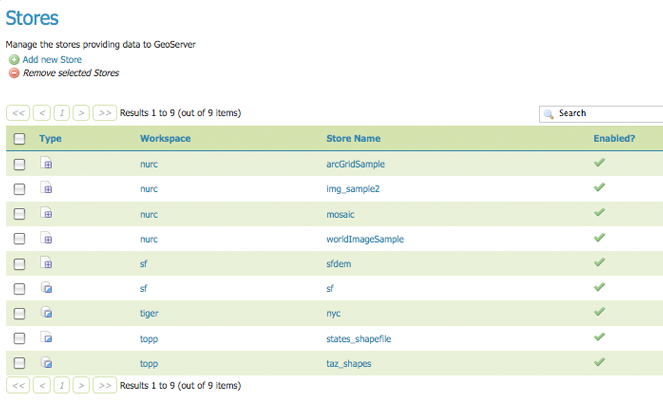Click magnifier icon in the Search box
The height and width of the screenshot is (402, 663).
(x=549, y=114)
